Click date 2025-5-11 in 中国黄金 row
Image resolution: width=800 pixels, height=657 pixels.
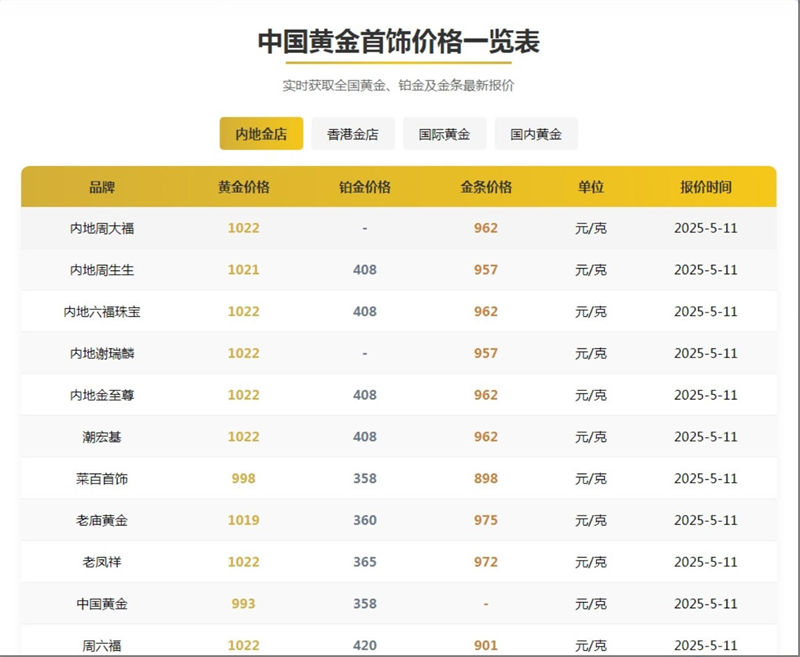point(706,604)
